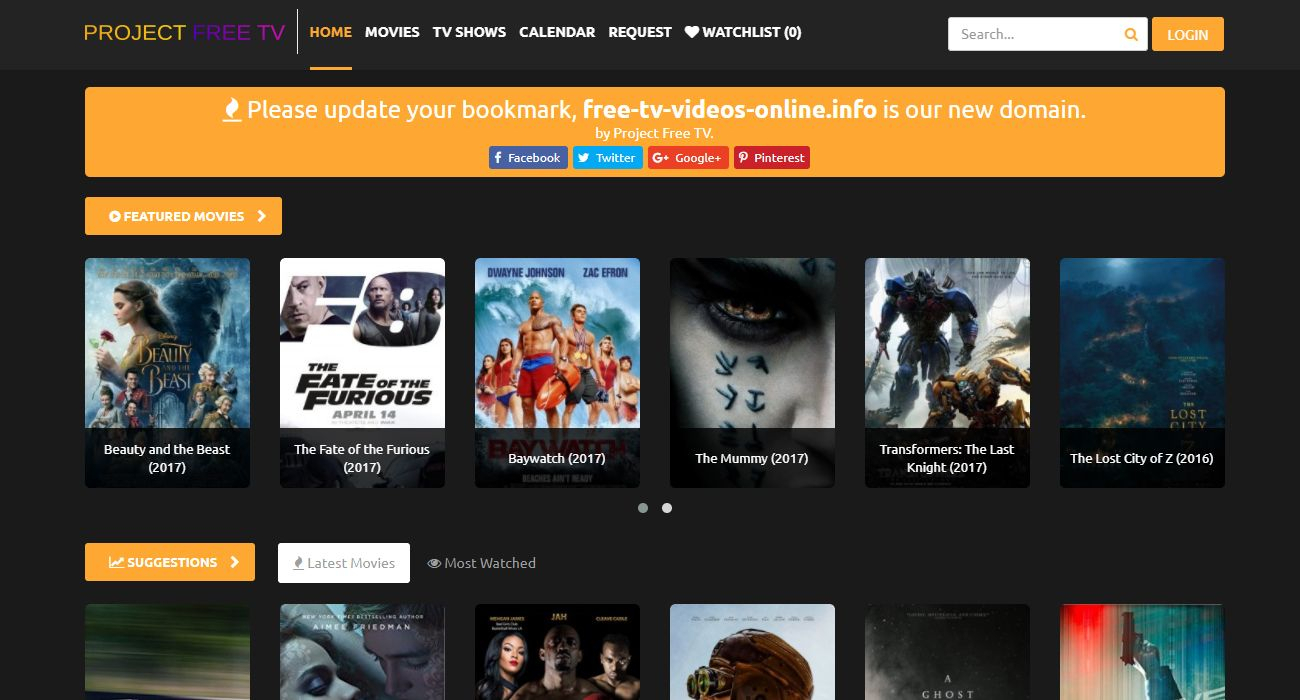Open the Beauty and the Beast poster
The width and height of the screenshot is (1300, 700).
click(x=167, y=373)
